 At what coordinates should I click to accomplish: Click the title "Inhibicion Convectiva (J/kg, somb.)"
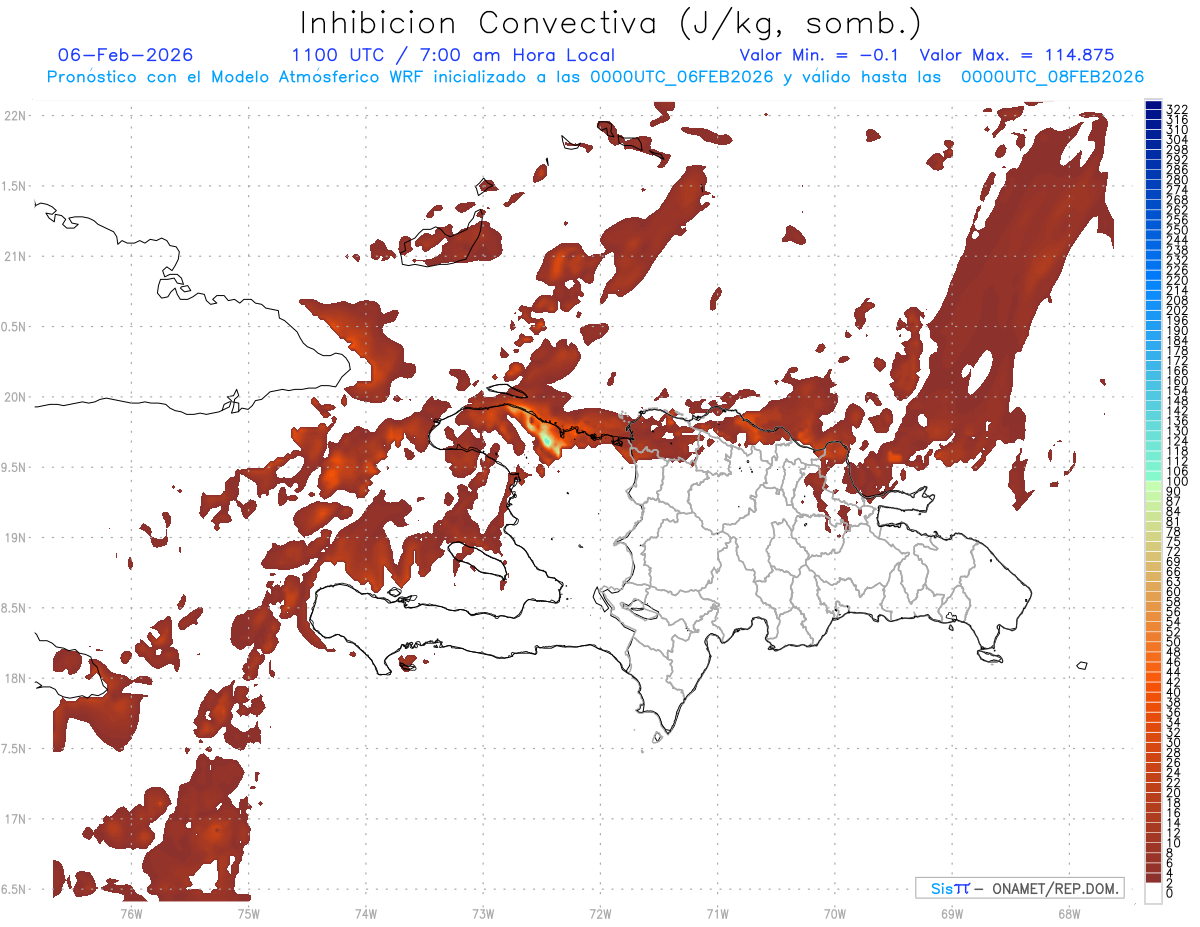pos(611,23)
